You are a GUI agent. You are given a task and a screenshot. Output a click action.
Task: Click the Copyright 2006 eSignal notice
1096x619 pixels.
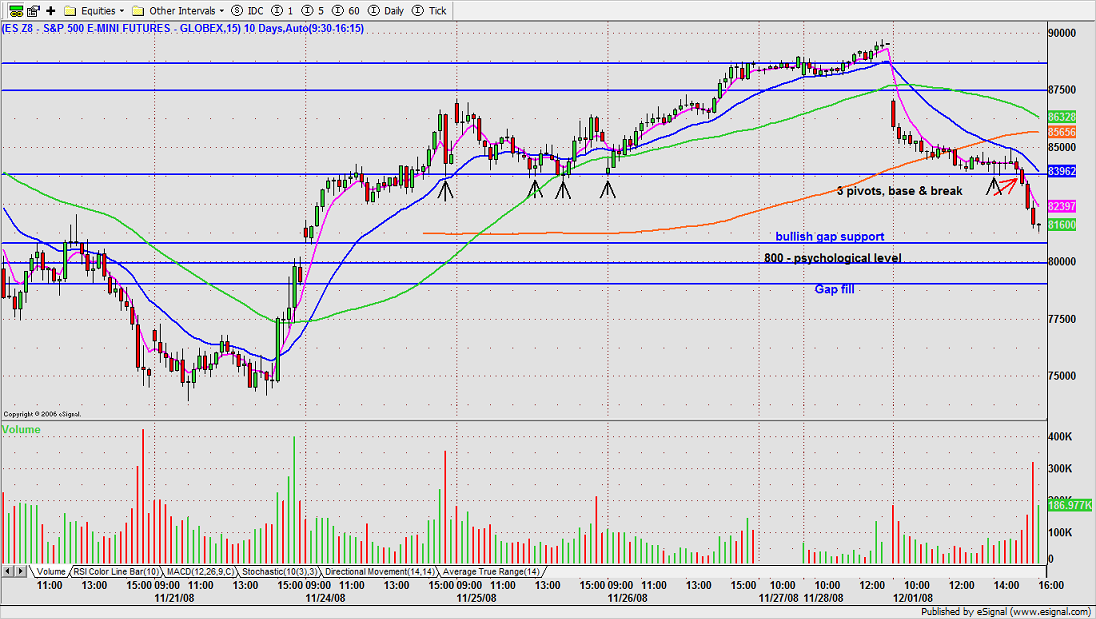click(42, 414)
